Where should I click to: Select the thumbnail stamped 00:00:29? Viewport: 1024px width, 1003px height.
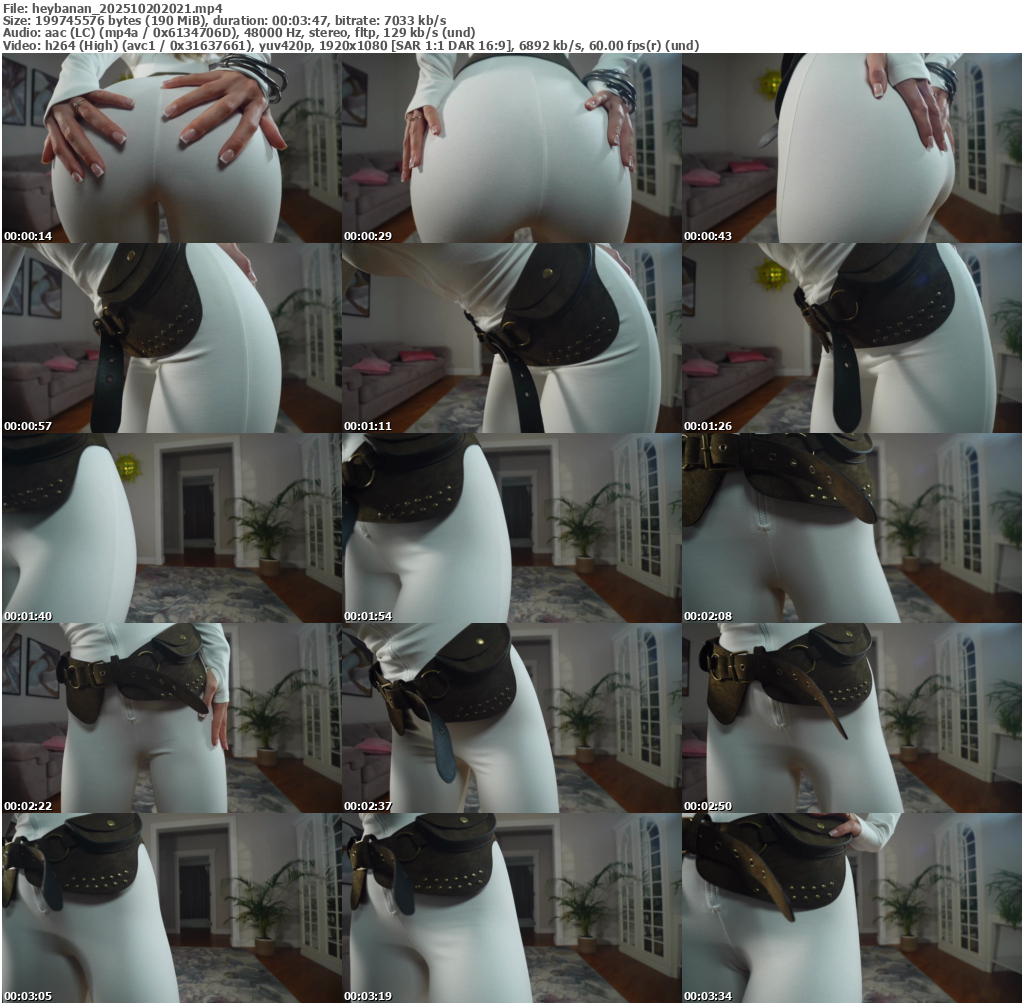click(511, 148)
